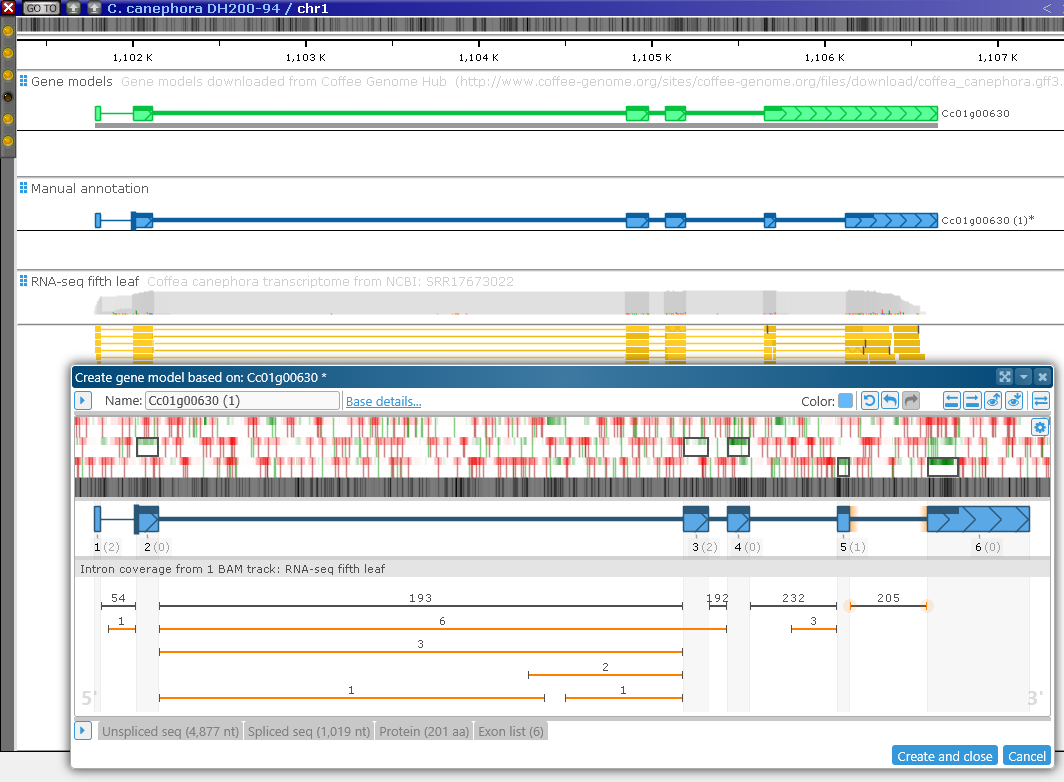Click the gene model Name input field
Screen dimensions: 1064x782
242,401
